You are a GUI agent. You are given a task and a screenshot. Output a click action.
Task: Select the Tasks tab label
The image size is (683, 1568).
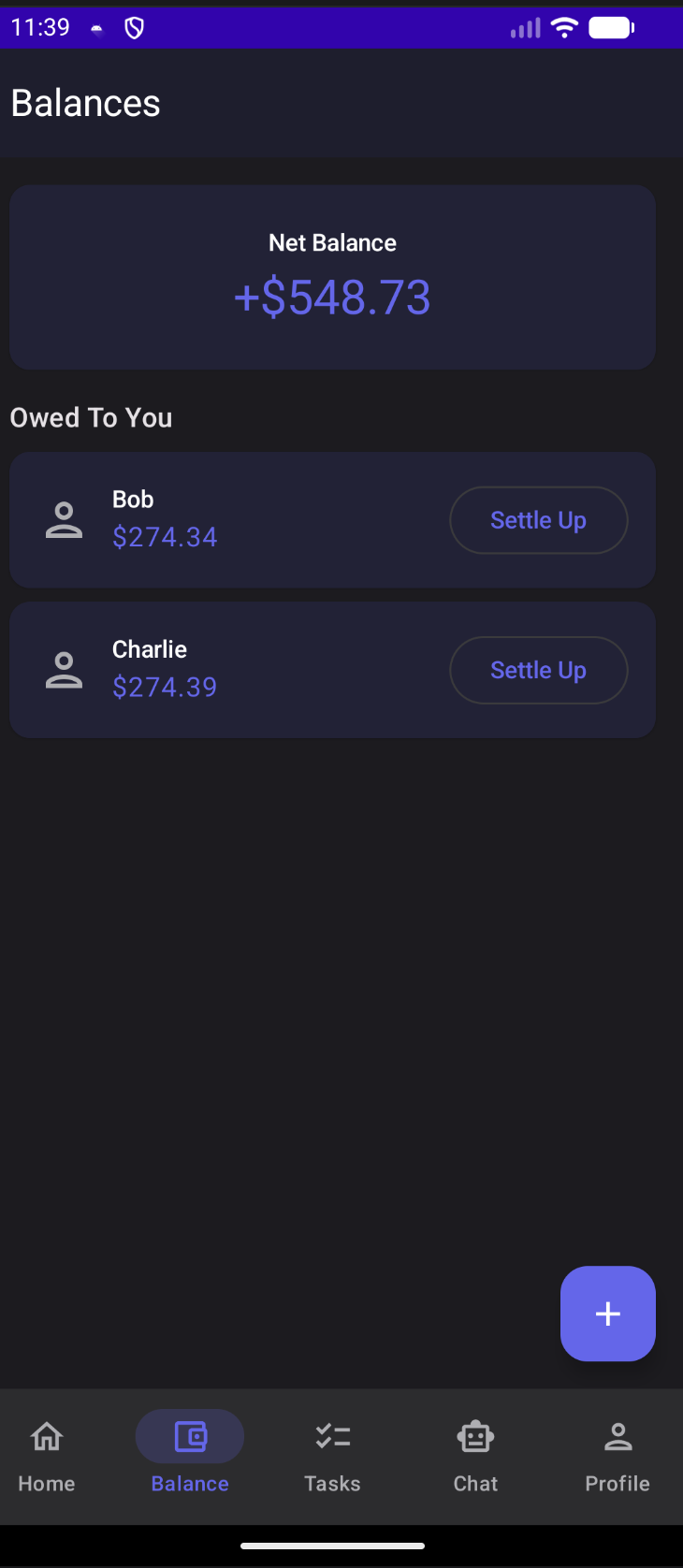pyautogui.click(x=332, y=1484)
